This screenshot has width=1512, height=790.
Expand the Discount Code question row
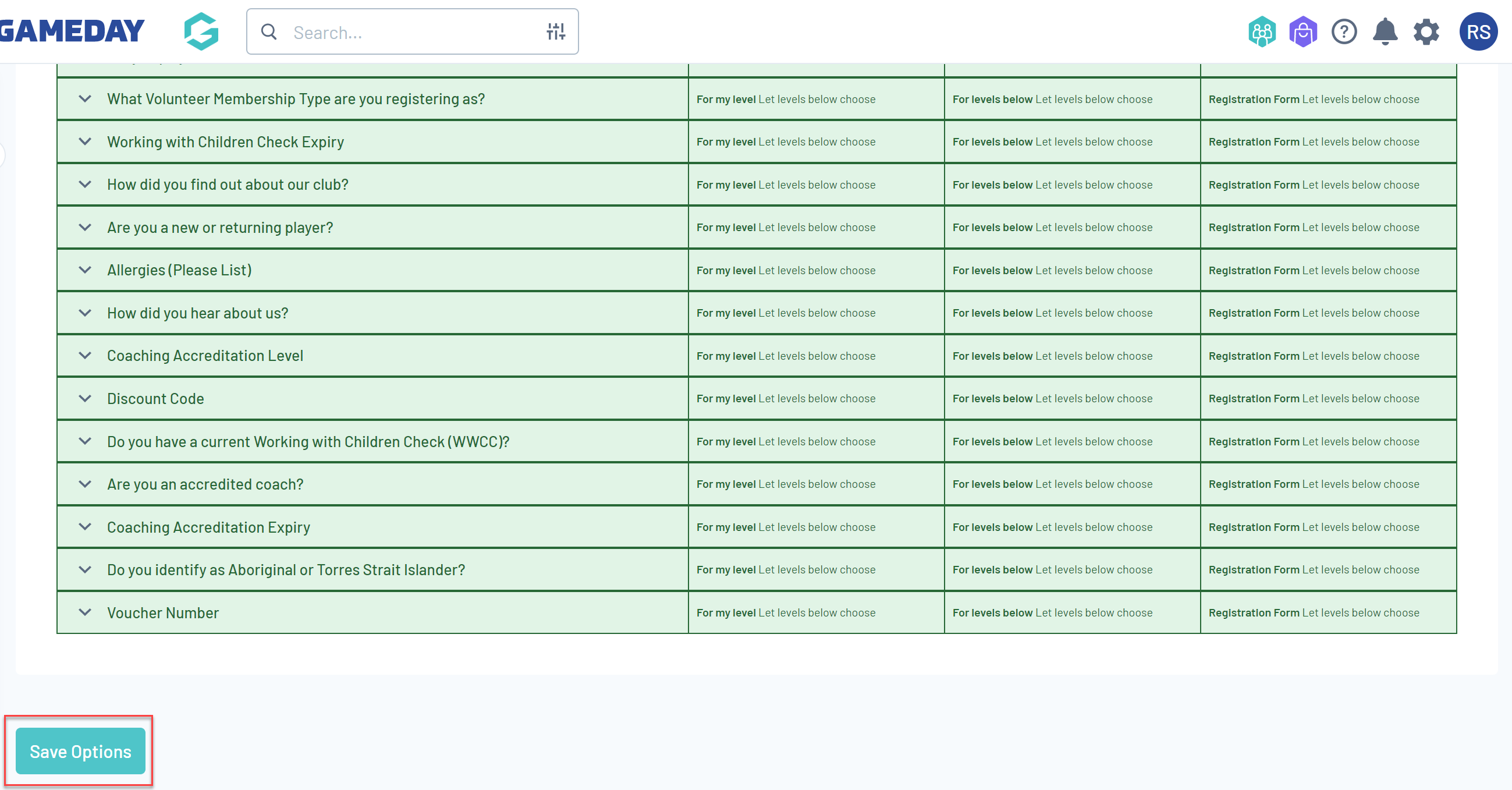tap(85, 399)
